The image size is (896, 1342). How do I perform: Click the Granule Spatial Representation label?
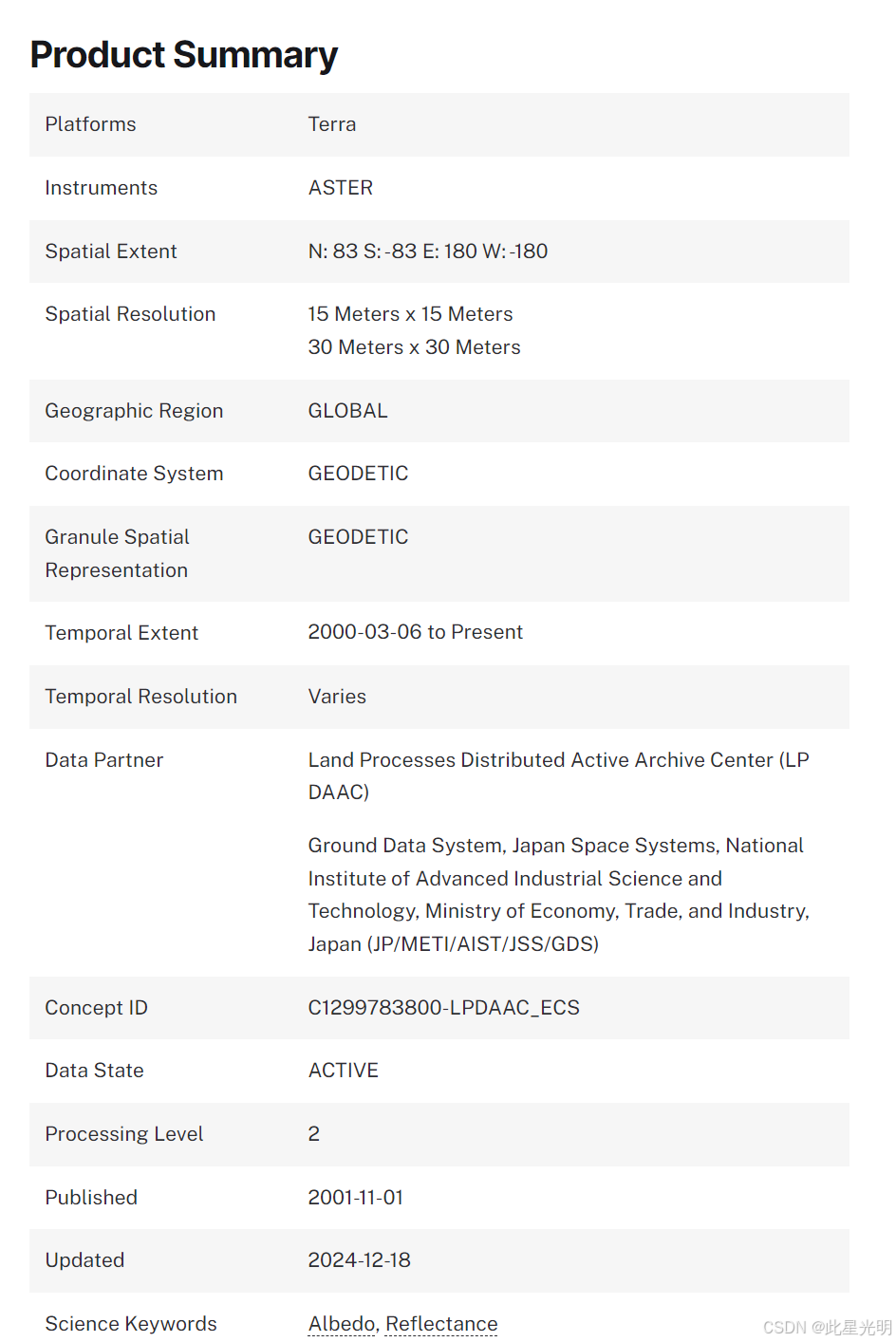coord(117,553)
